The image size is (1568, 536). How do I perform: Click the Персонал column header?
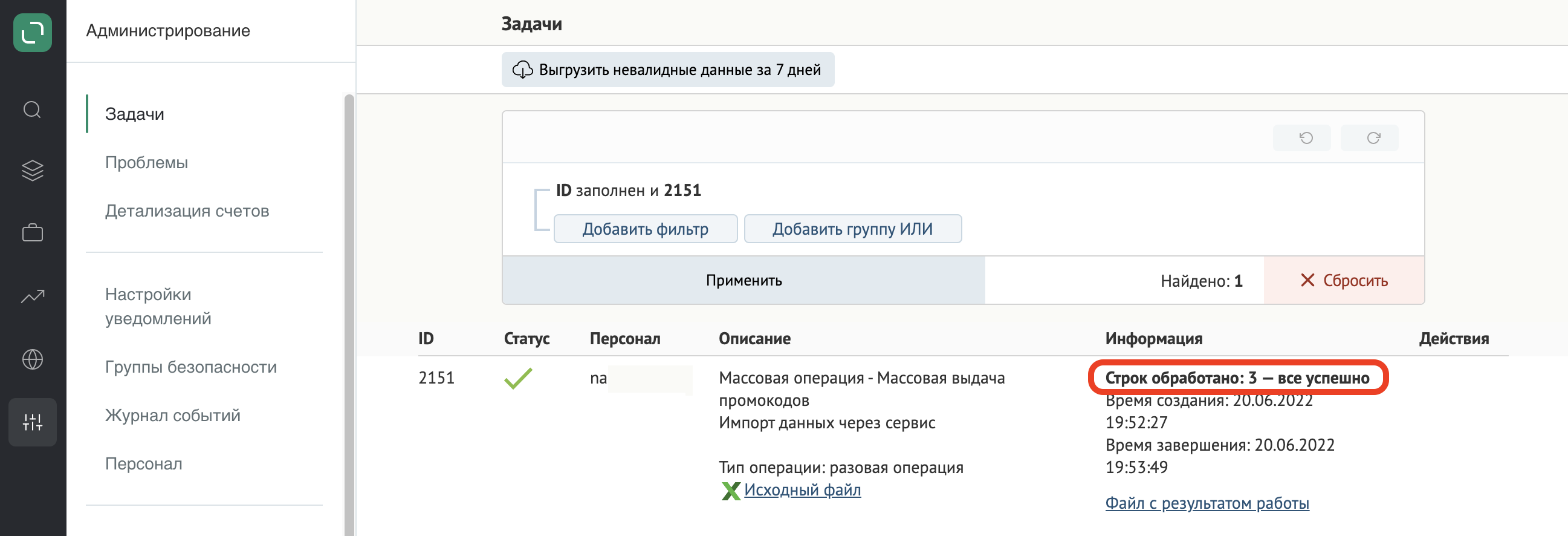click(x=624, y=339)
